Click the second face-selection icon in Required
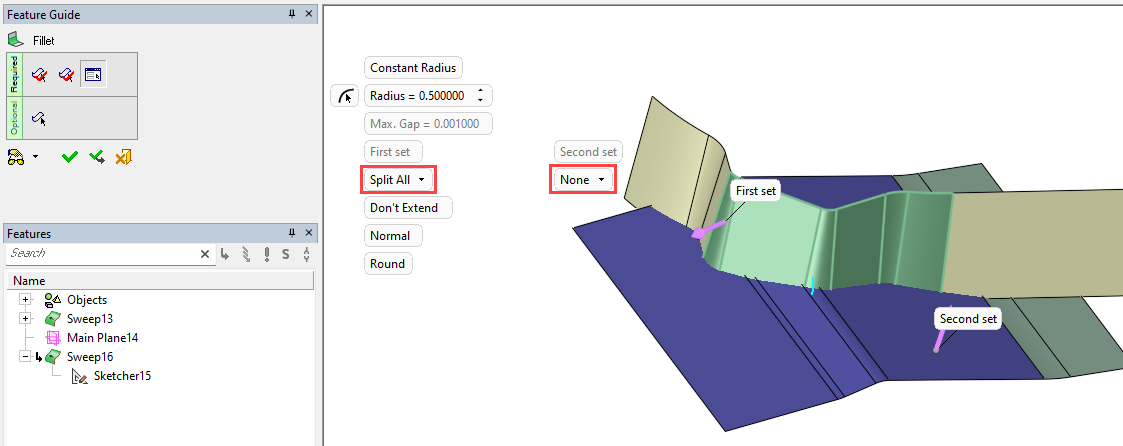This screenshot has width=1123, height=446. click(66, 75)
